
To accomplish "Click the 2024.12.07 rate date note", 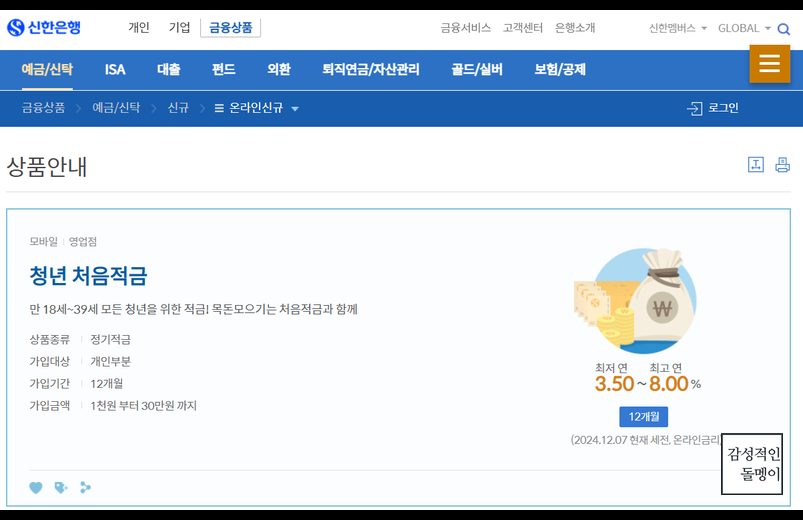I will [645, 440].
